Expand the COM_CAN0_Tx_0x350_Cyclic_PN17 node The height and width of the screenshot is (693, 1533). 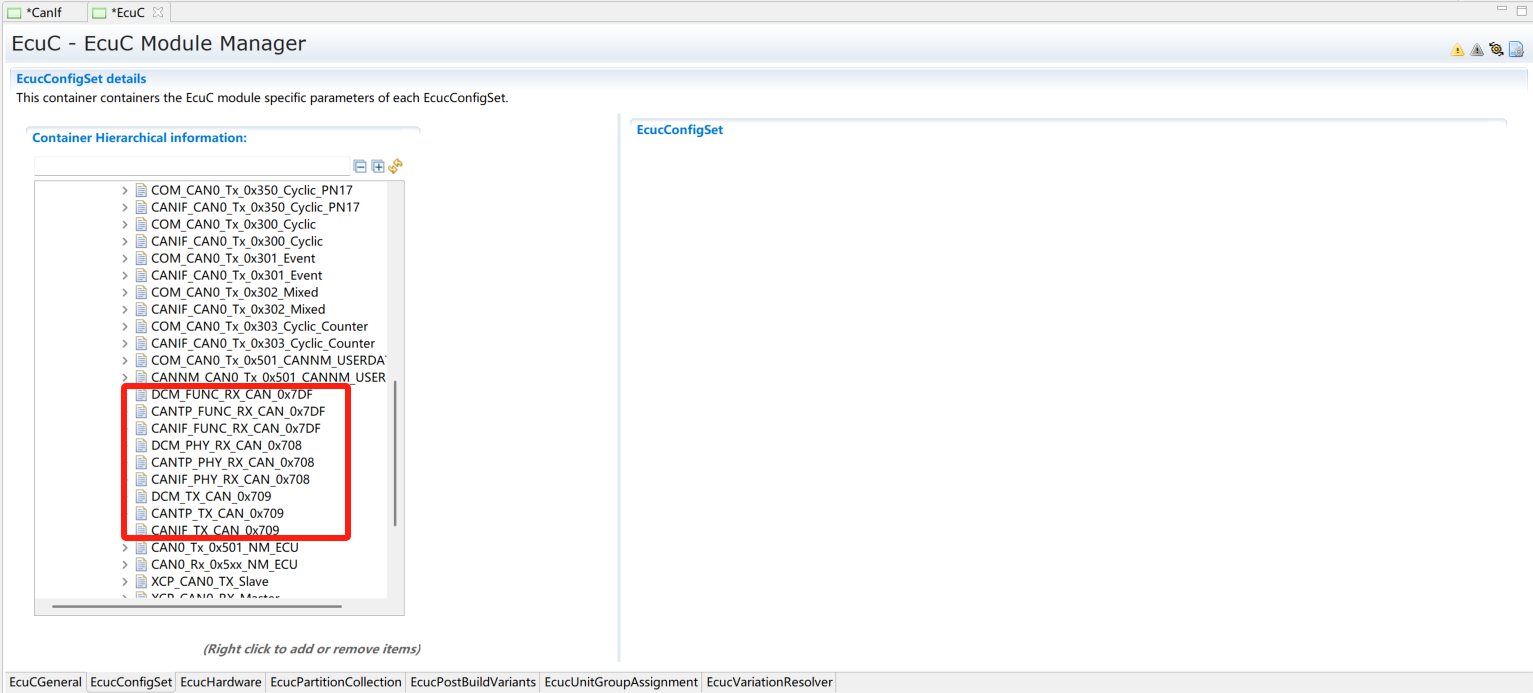click(125, 190)
